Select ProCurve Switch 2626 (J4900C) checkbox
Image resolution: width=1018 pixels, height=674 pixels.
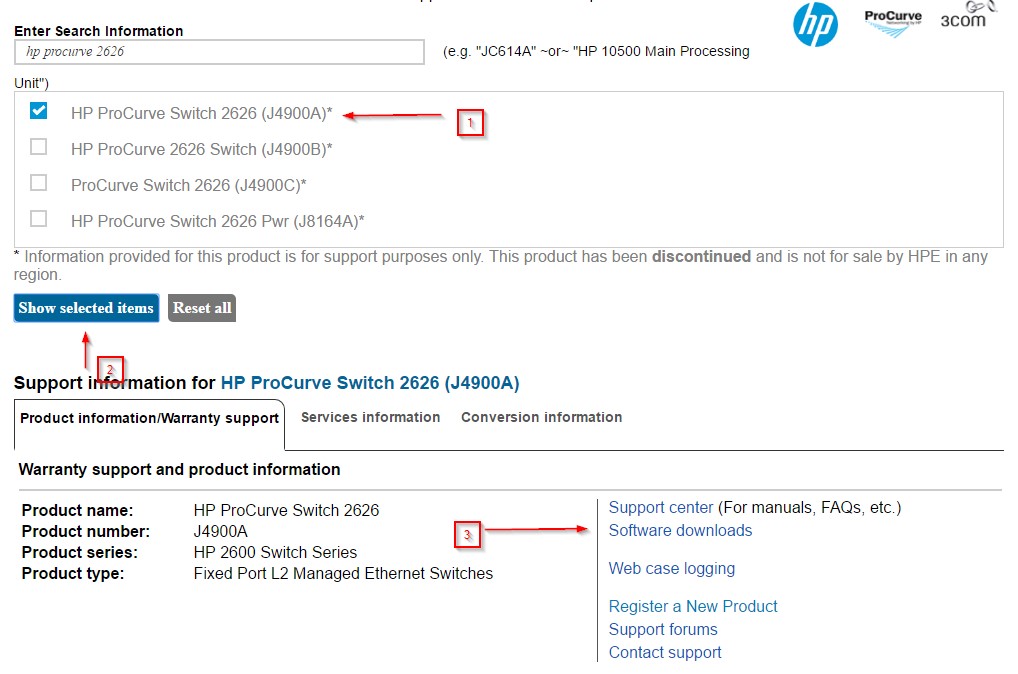point(38,182)
